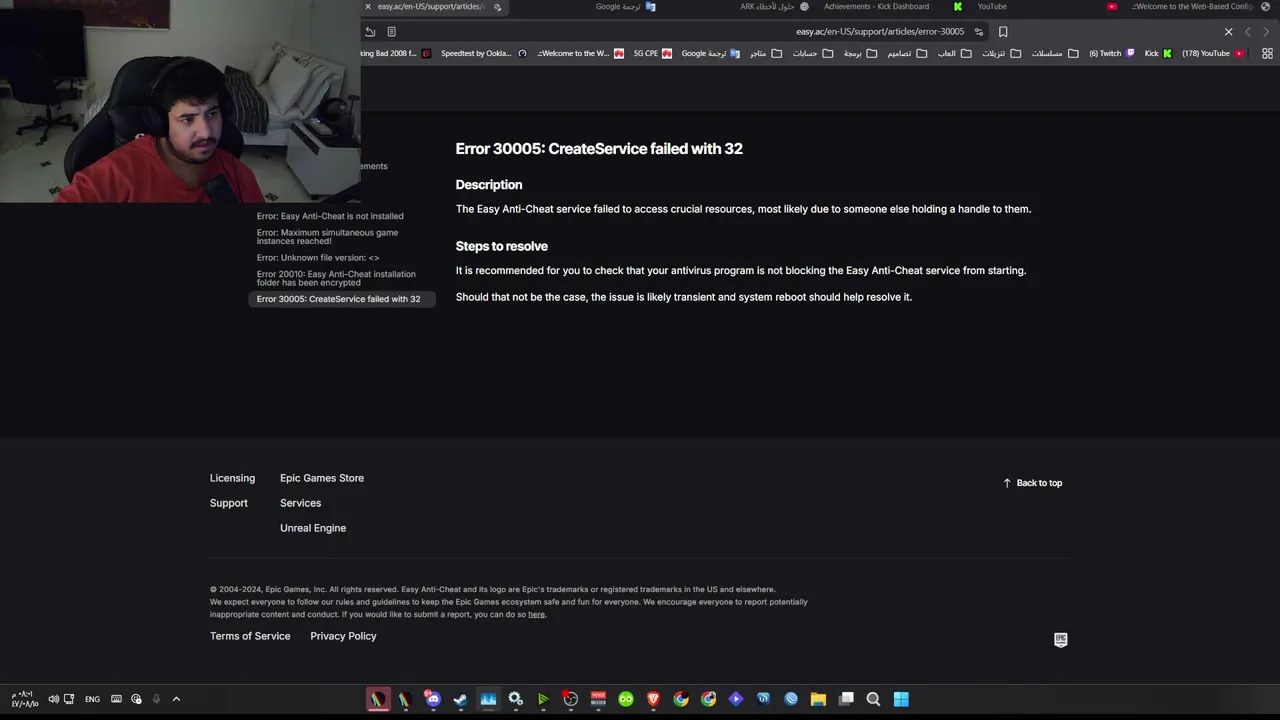Viewport: 1280px width, 720px height.
Task: Open Task View on the taskbar
Action: (846, 699)
